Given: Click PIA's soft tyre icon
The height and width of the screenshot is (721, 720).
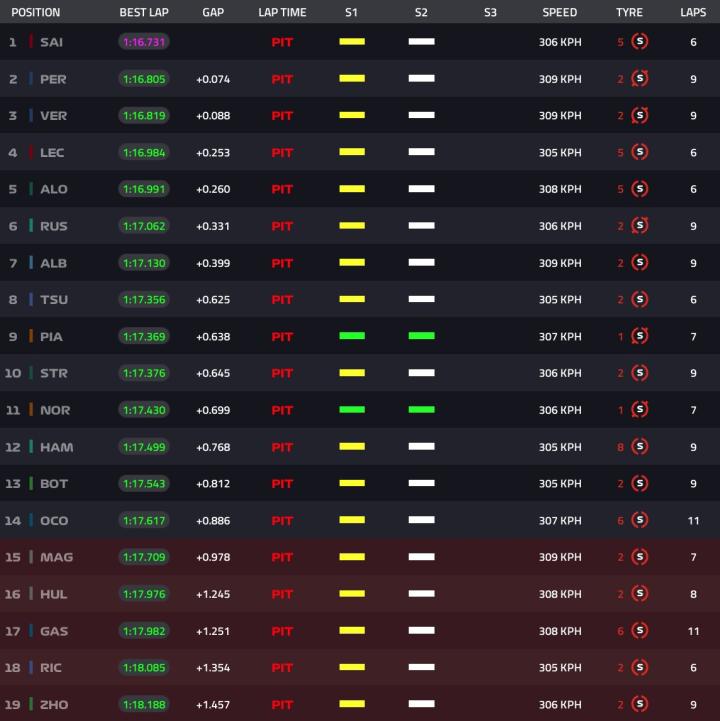Looking at the screenshot, I should coord(639,337).
